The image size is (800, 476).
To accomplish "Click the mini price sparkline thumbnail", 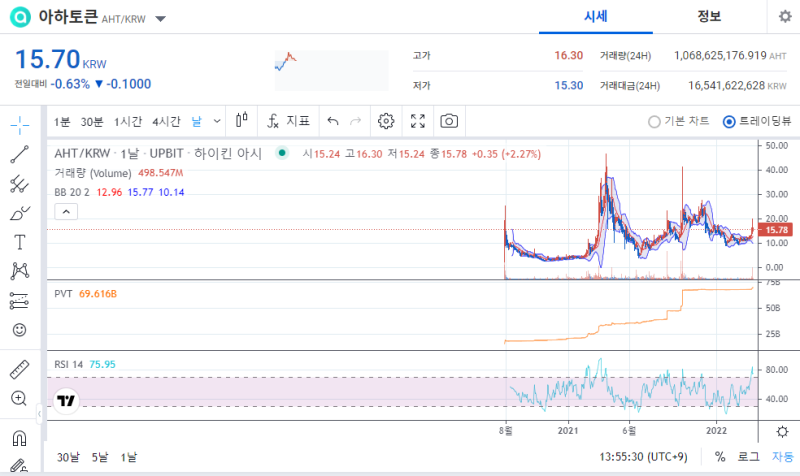I will [332, 70].
